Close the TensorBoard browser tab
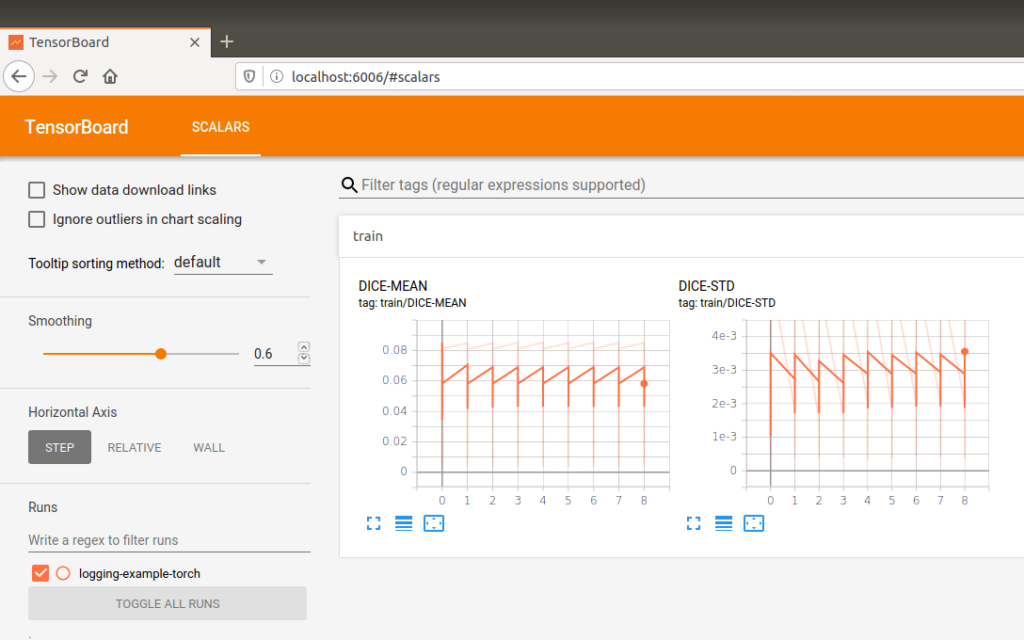This screenshot has width=1024, height=640. click(x=195, y=42)
